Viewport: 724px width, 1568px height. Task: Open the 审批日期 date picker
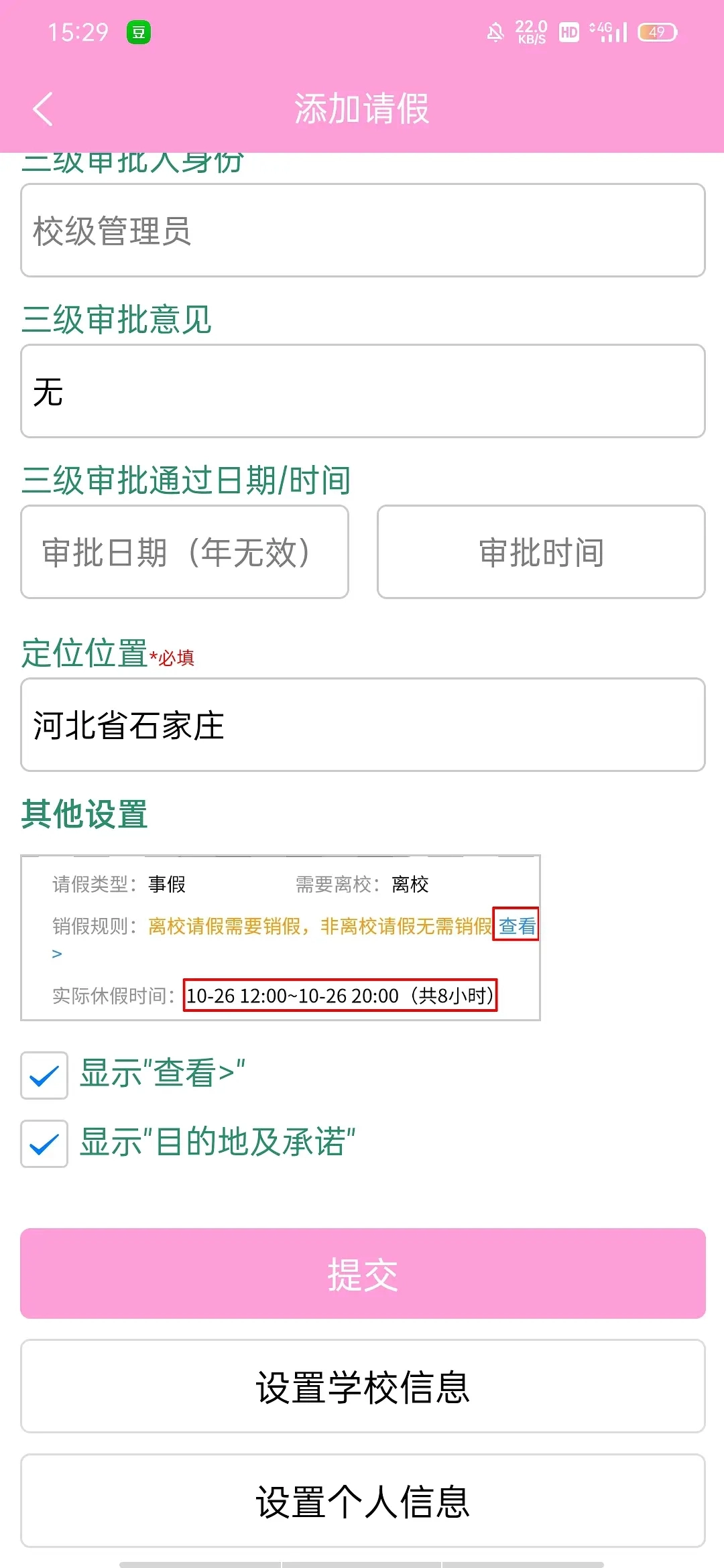(184, 551)
